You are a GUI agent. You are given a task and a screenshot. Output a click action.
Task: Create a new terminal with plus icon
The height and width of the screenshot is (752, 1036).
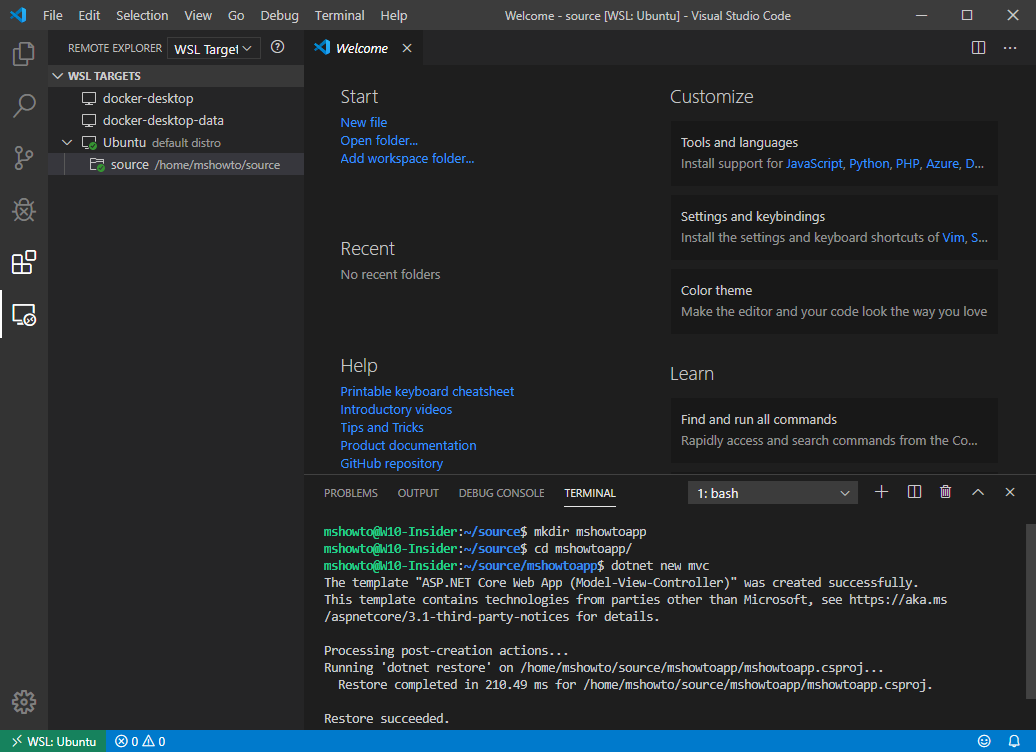[881, 492]
